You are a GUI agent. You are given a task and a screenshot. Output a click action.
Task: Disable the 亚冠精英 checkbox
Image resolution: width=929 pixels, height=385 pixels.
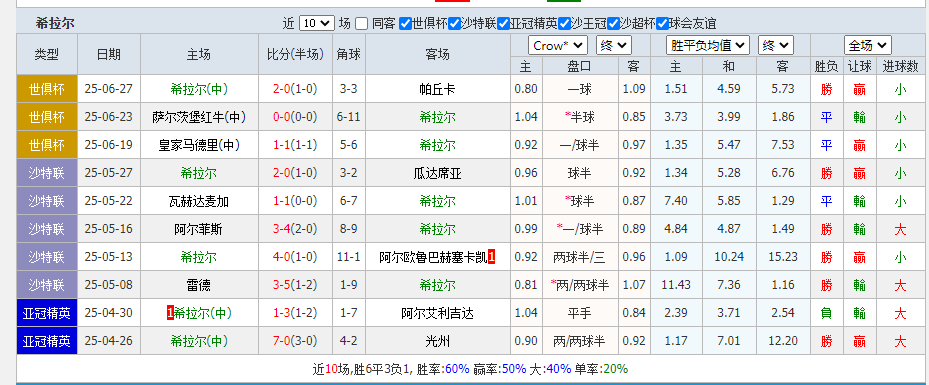(x=504, y=24)
